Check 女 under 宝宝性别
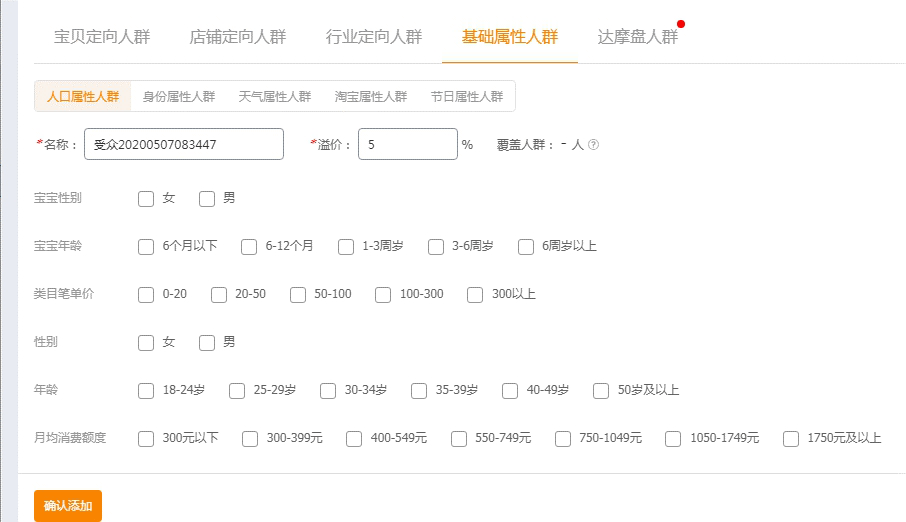The height and width of the screenshot is (522, 906). click(146, 199)
